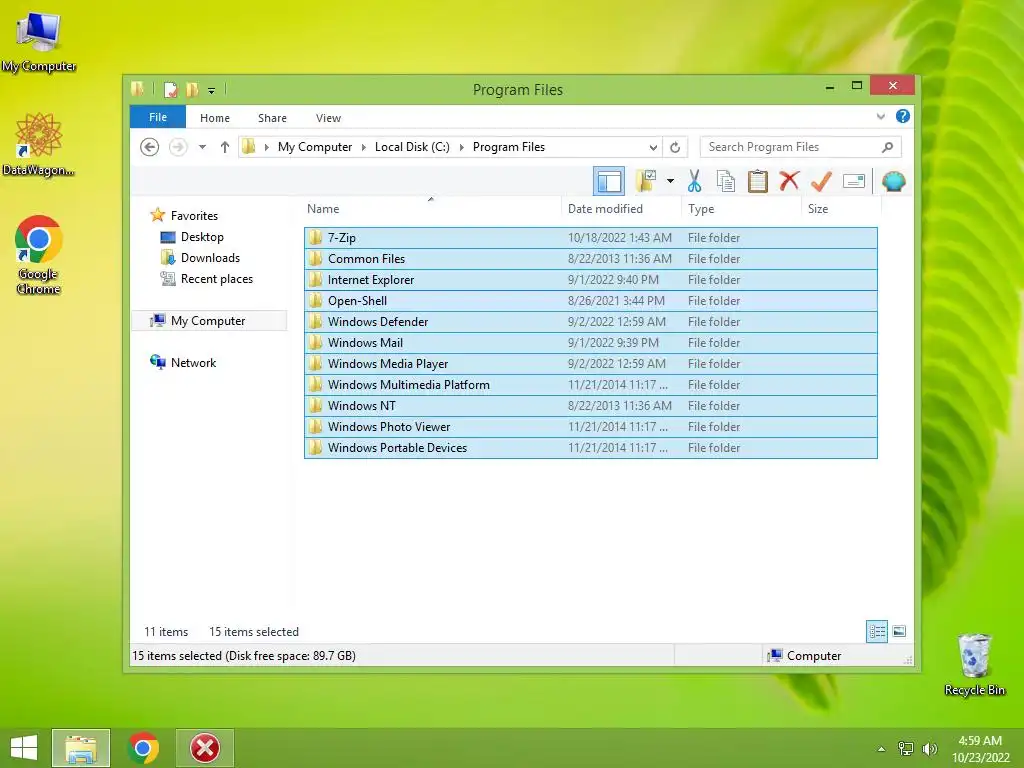The height and width of the screenshot is (768, 1024).
Task: Click Local Disk (C:) in breadcrumb
Action: (x=412, y=147)
